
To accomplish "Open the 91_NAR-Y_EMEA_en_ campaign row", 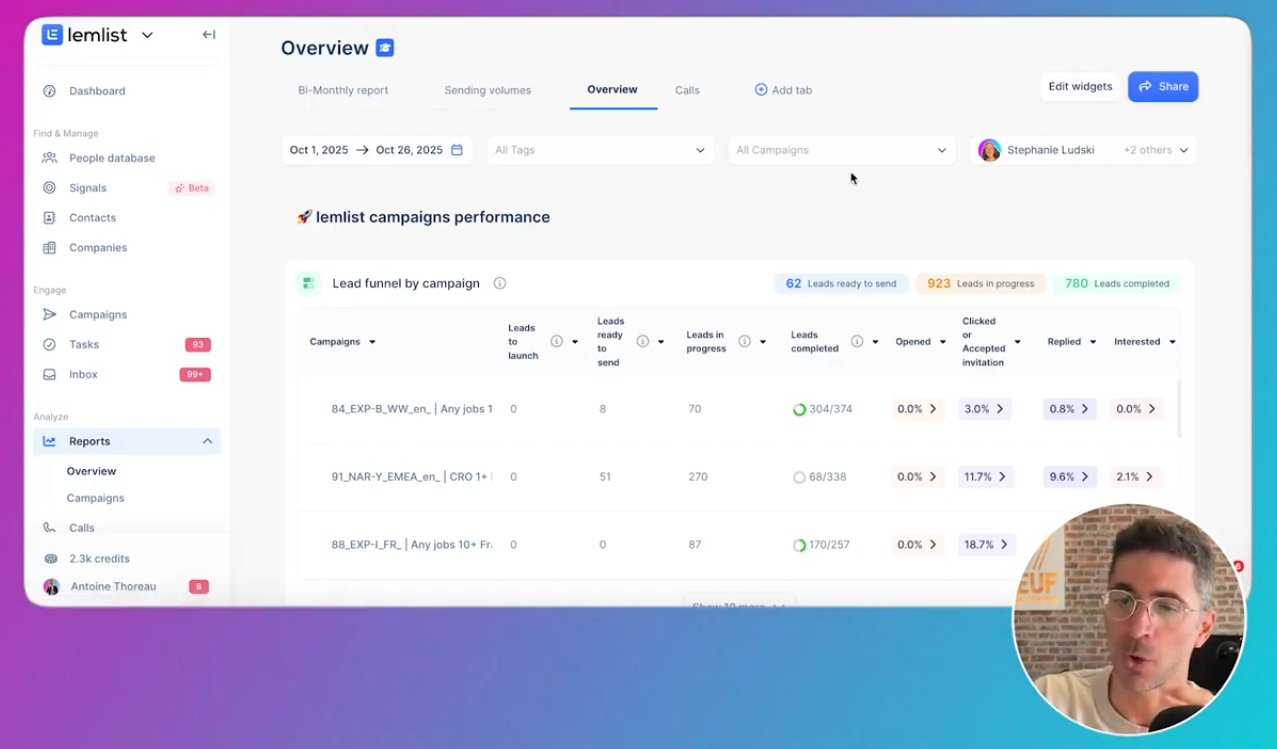I will coord(736,477).
